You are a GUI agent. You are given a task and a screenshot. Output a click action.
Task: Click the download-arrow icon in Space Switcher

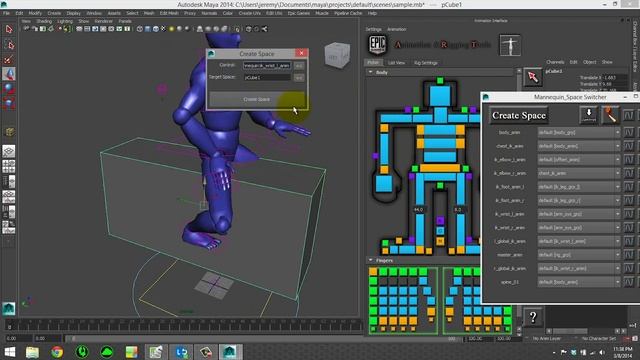coord(589,115)
